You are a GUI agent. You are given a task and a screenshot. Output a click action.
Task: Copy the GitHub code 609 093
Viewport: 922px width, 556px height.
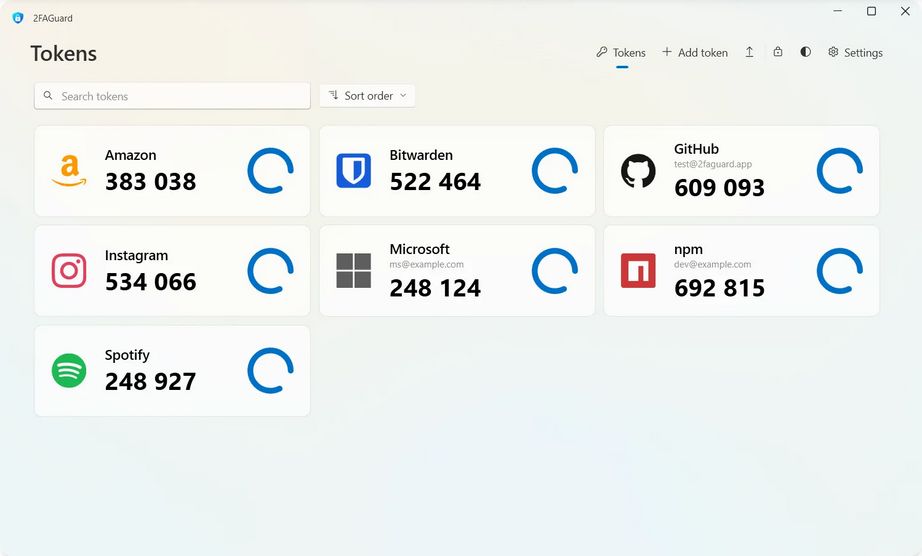[720, 188]
